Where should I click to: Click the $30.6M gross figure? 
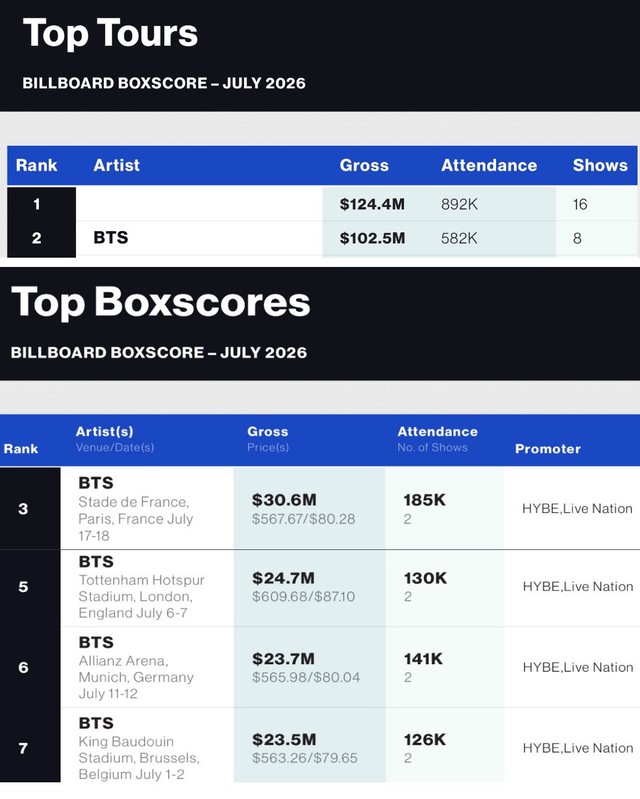click(x=284, y=499)
